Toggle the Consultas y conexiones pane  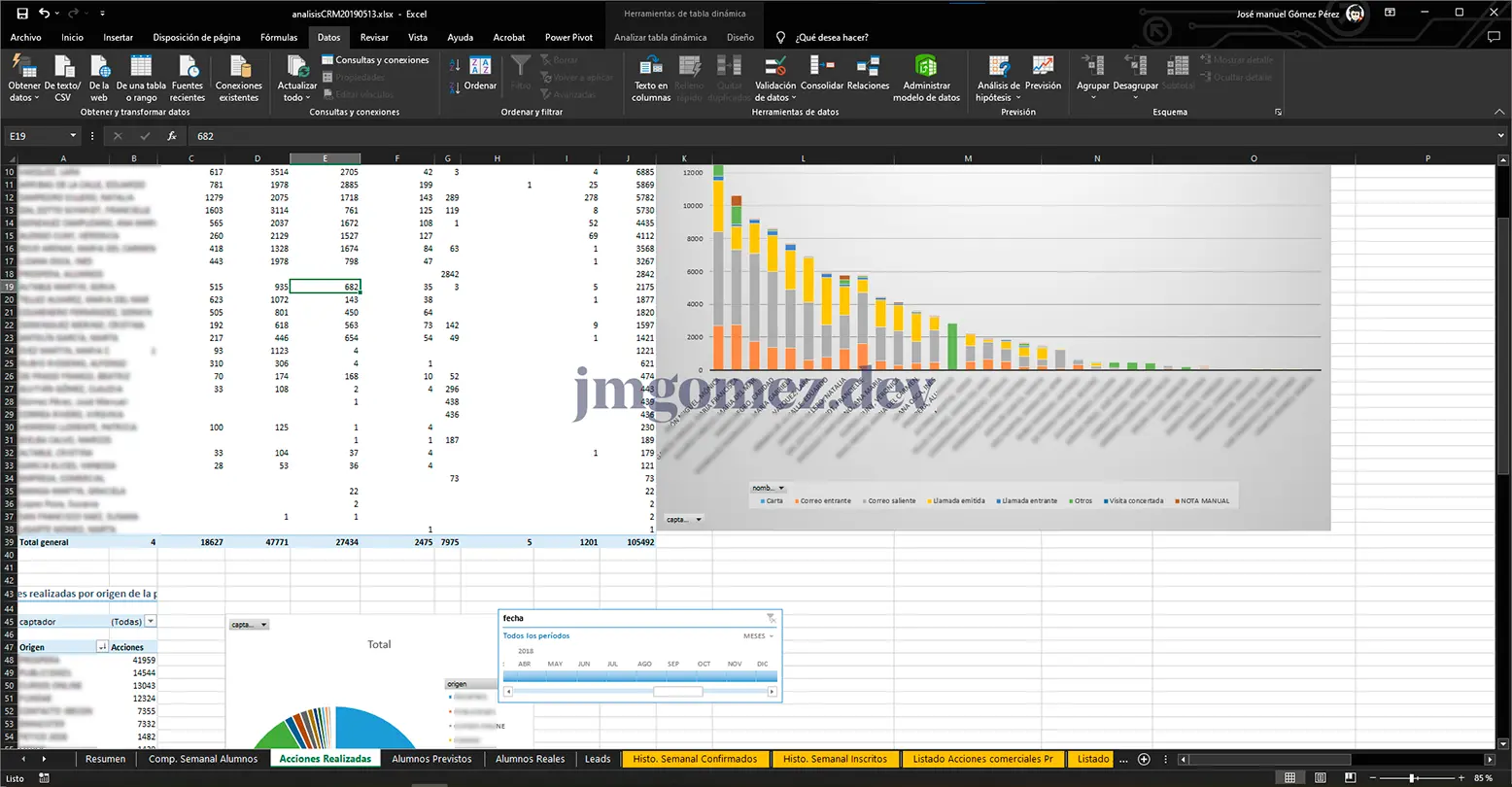click(x=375, y=60)
